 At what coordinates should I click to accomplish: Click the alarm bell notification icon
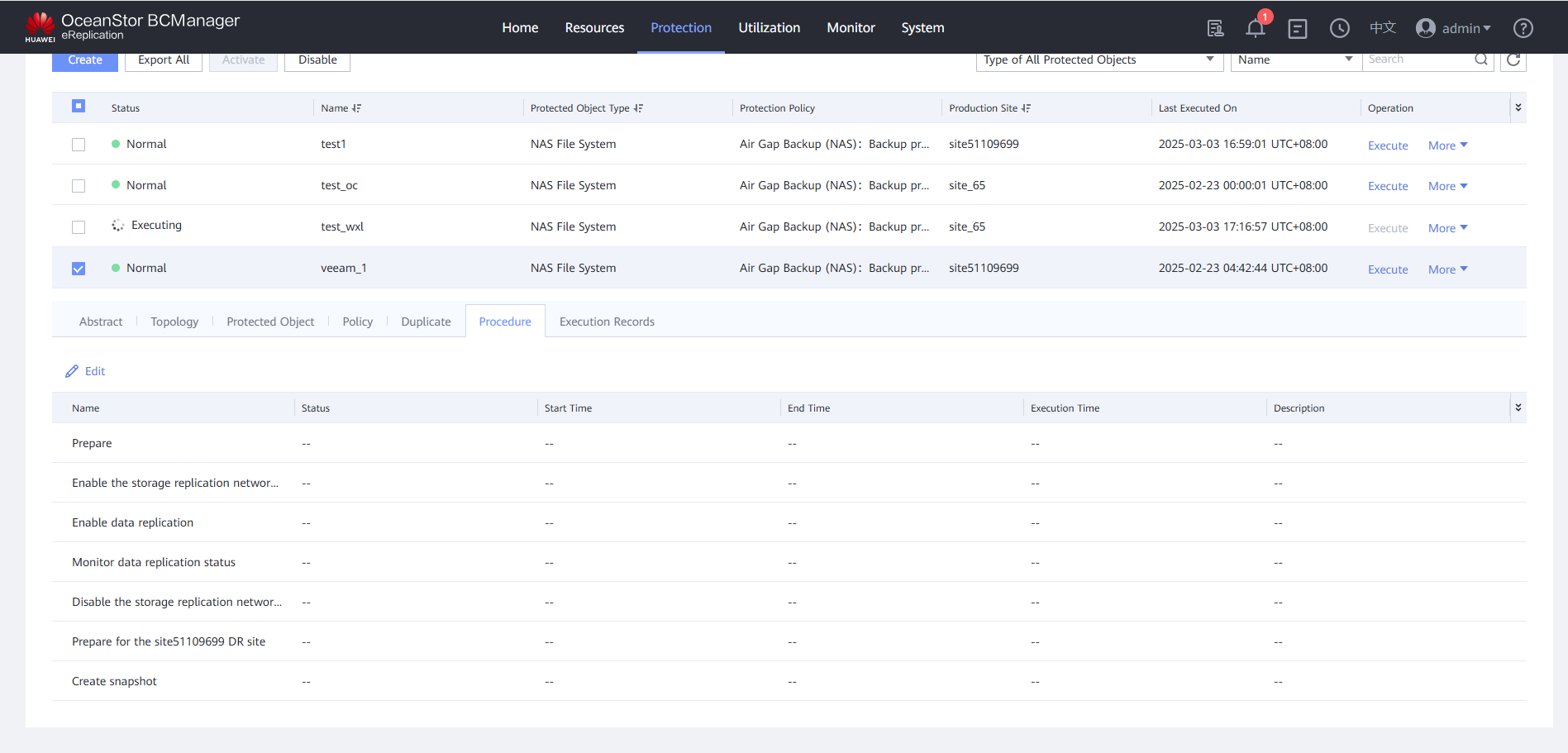pyautogui.click(x=1255, y=28)
